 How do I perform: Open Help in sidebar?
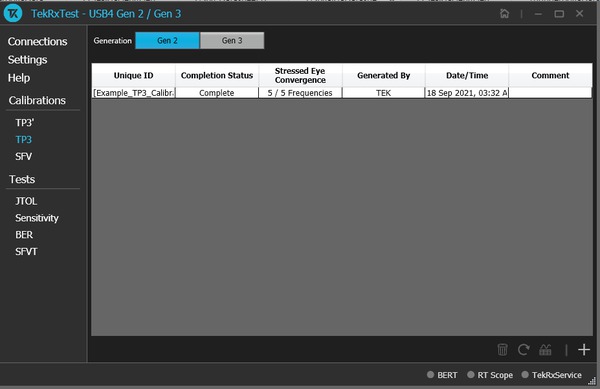coord(19,78)
